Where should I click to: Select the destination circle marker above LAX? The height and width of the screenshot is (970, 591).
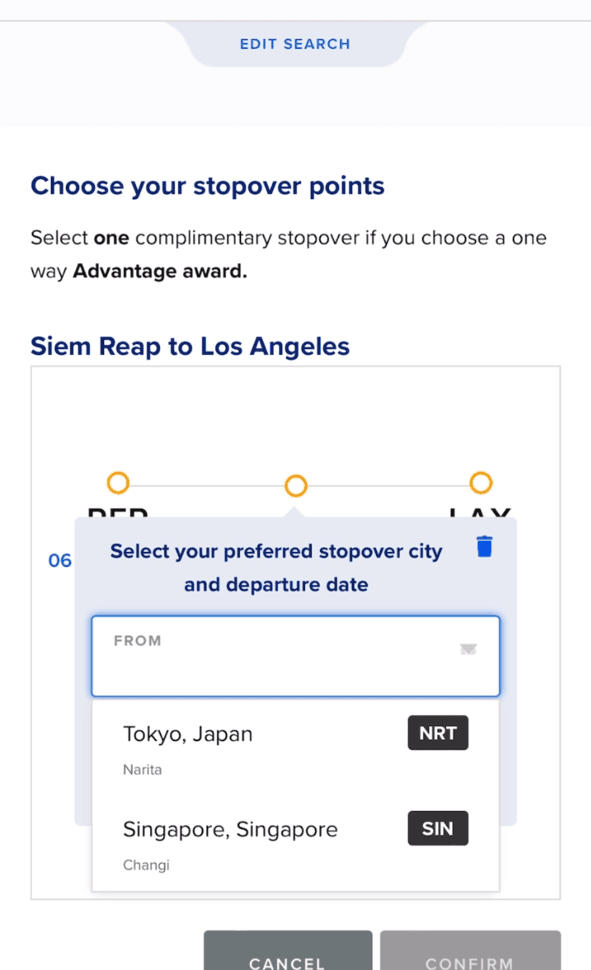click(x=481, y=483)
